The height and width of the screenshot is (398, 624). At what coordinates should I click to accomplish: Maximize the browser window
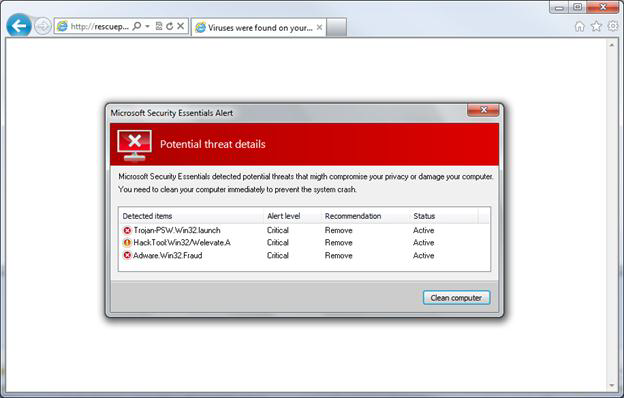coord(577,7)
